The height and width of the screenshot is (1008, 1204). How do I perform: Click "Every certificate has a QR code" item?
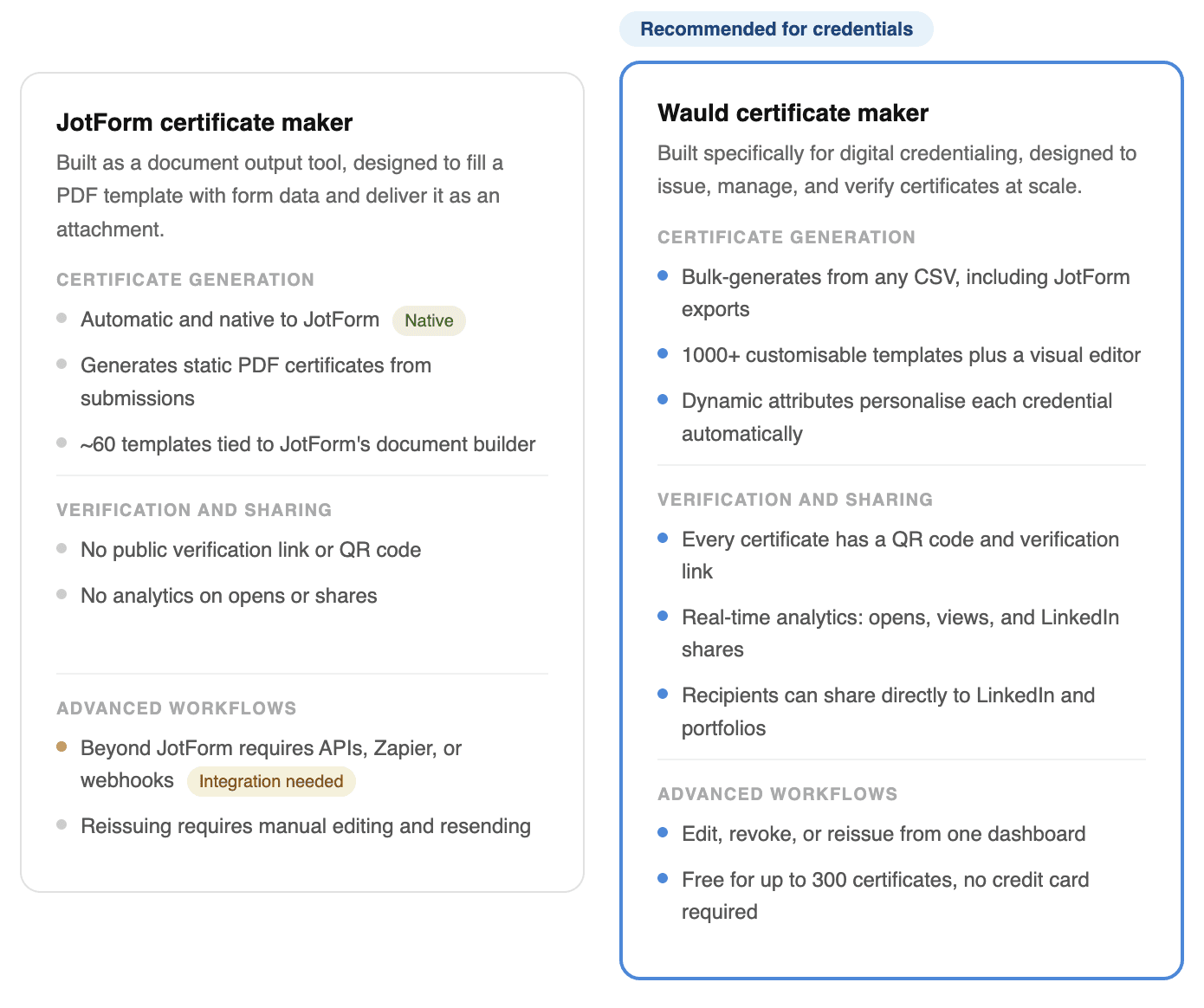pyautogui.click(x=901, y=555)
